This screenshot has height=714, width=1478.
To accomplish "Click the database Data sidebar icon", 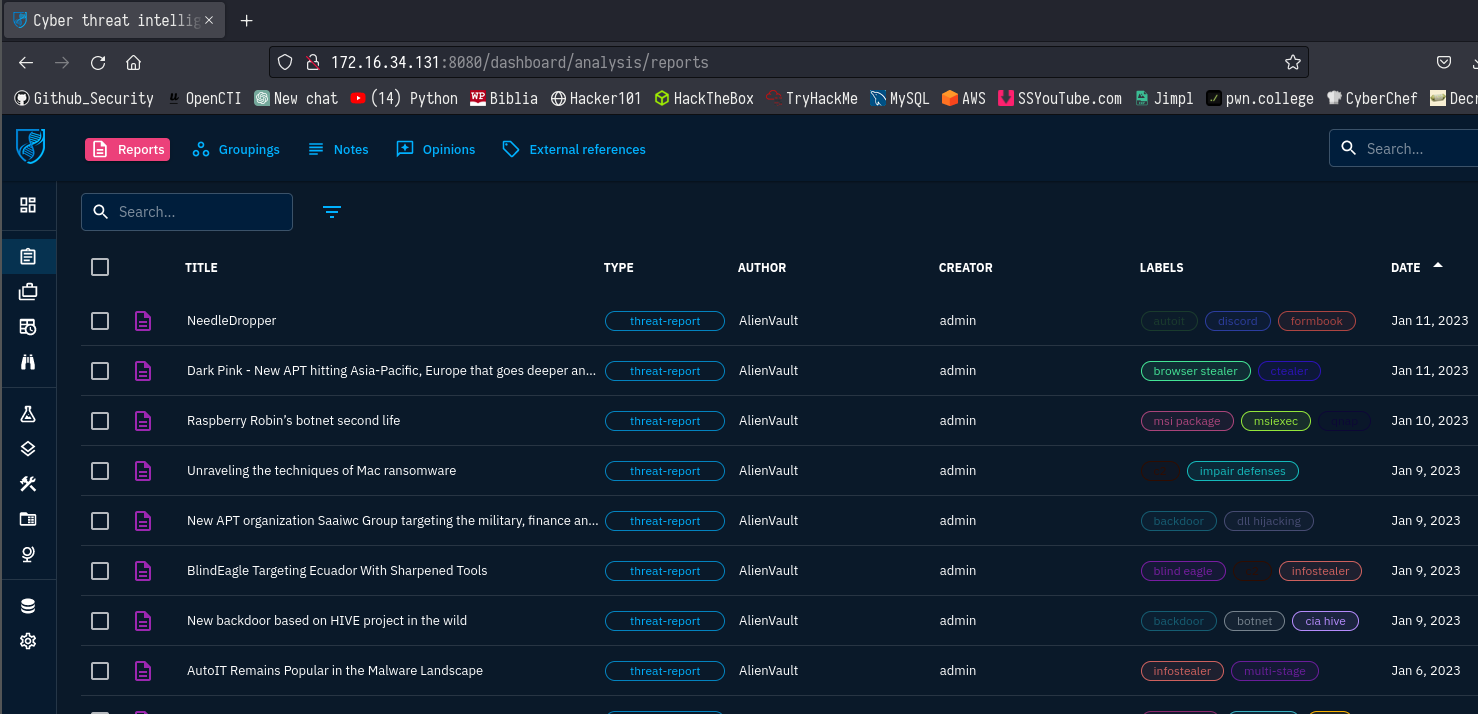I will [x=28, y=606].
